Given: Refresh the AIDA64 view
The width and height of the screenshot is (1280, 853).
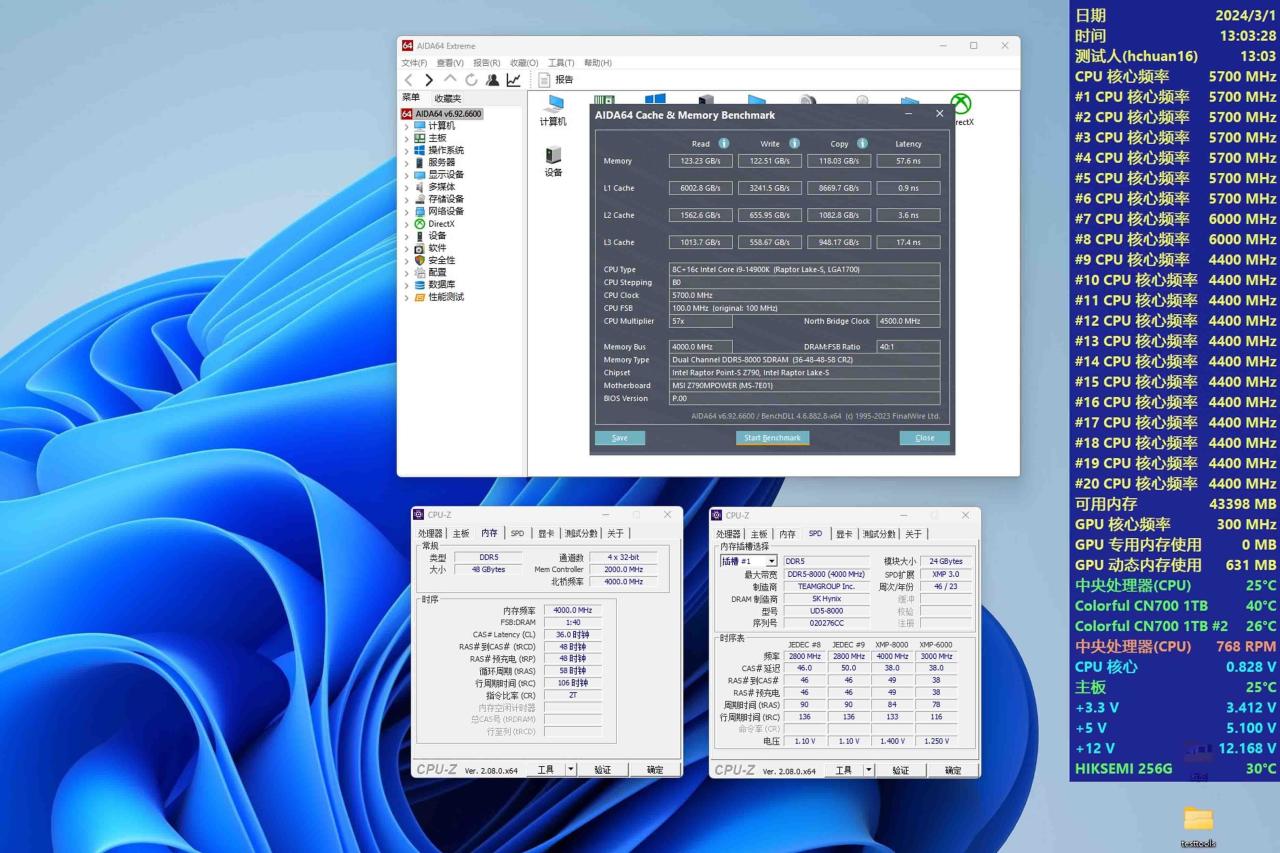Looking at the screenshot, I should [471, 80].
